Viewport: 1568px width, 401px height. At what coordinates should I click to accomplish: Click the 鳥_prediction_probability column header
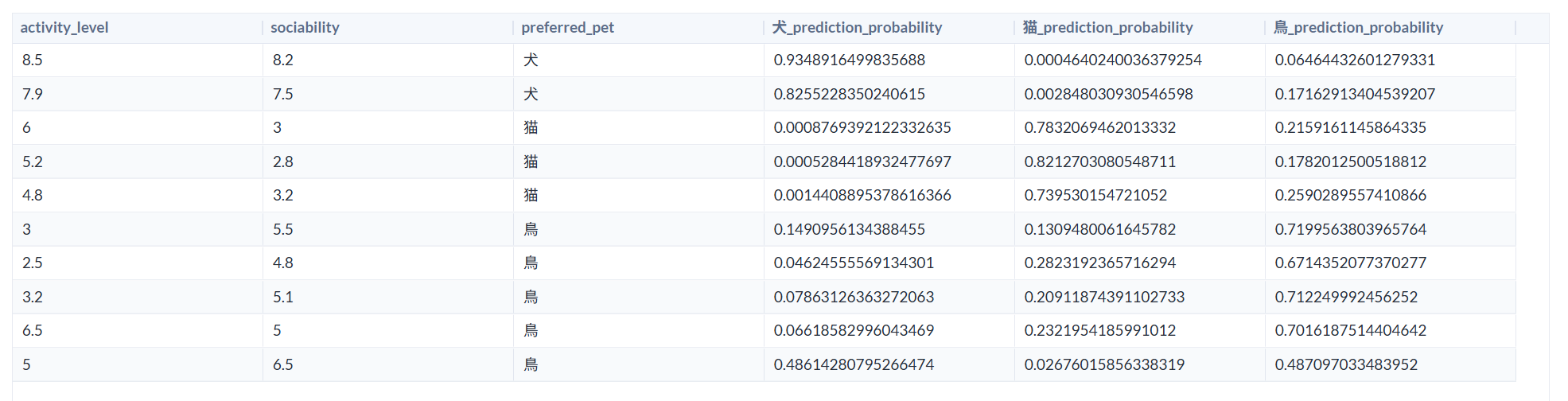[x=1358, y=28]
